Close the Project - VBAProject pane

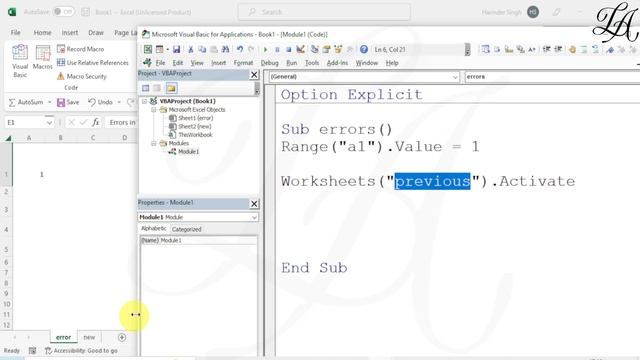click(x=254, y=75)
